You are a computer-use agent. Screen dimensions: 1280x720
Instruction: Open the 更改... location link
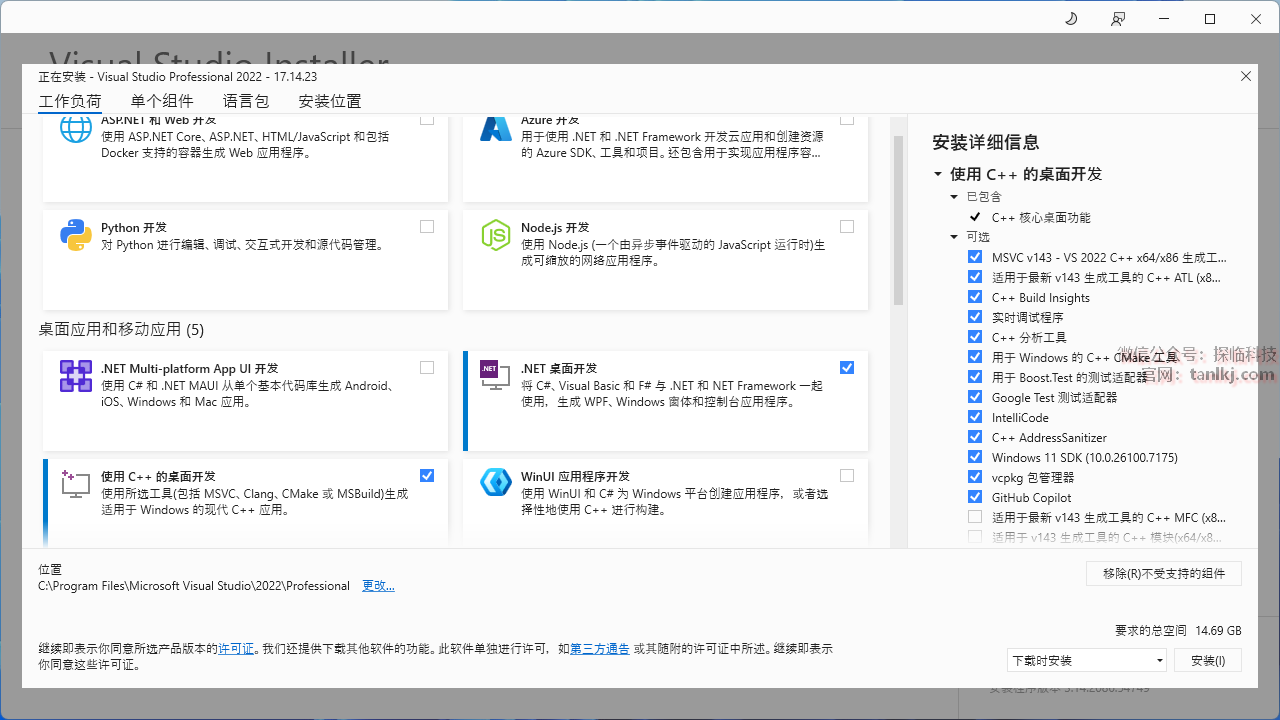[378, 586]
